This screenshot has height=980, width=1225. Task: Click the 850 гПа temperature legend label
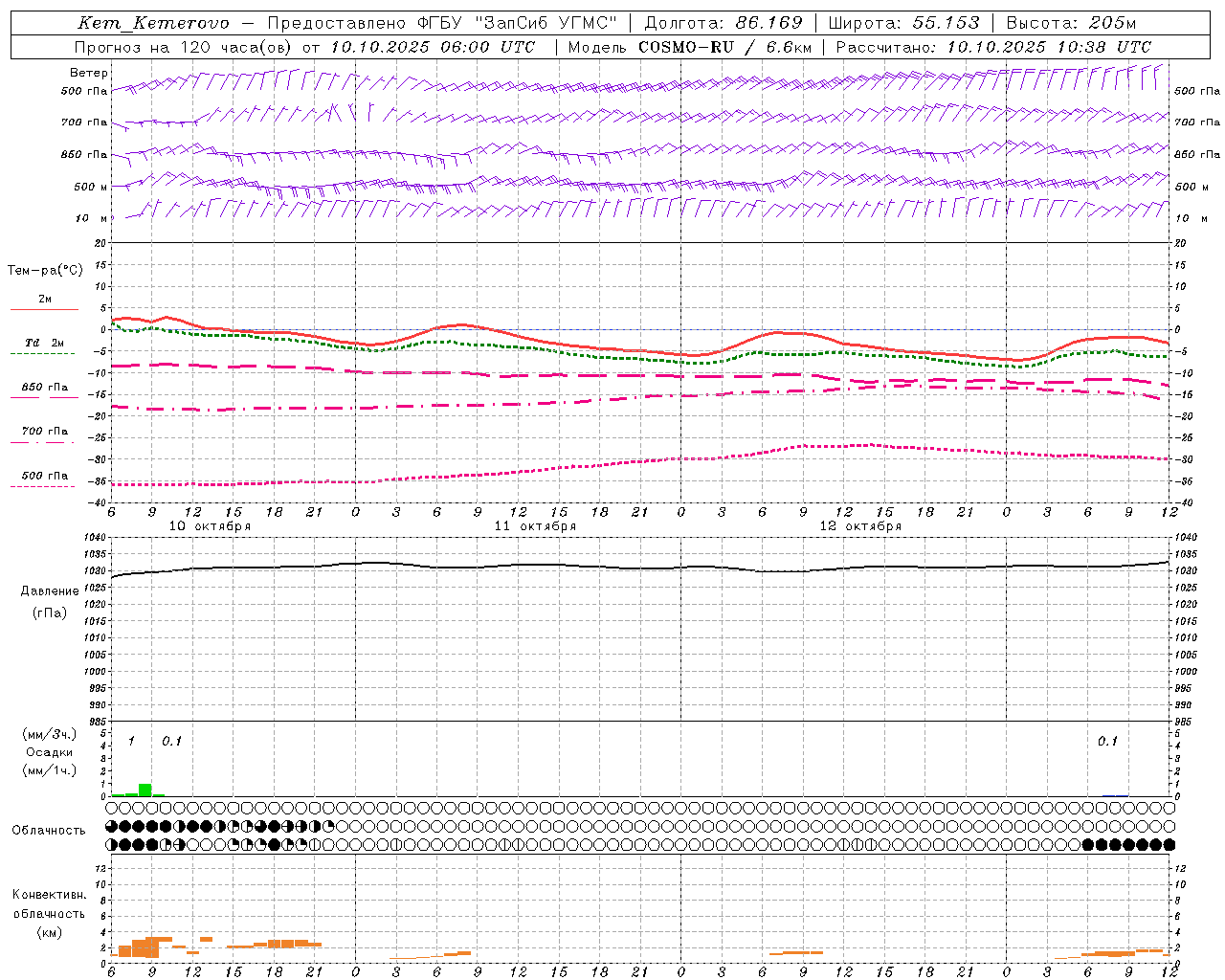point(45,388)
